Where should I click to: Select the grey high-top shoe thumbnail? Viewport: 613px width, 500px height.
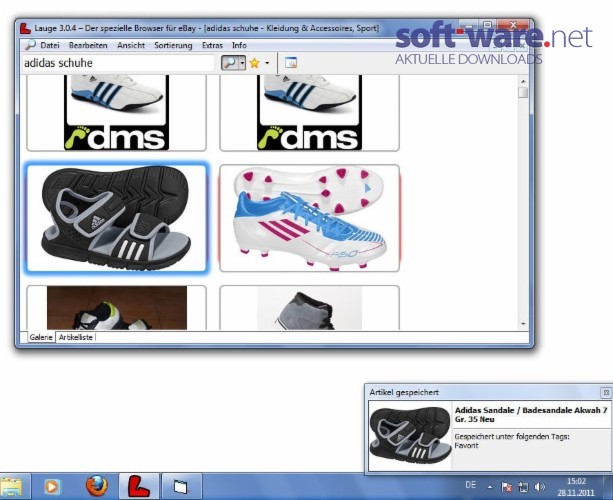309,308
